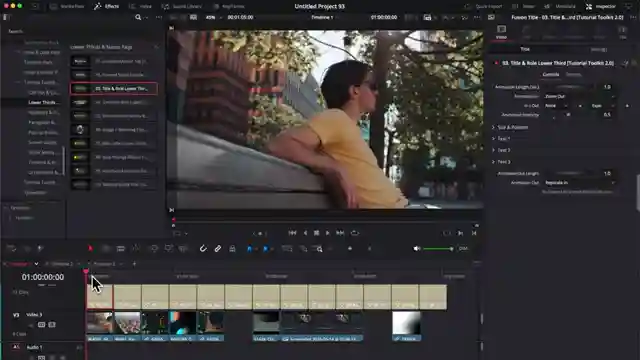Image resolution: width=640 pixels, height=360 pixels.
Task: Click the timeline timecode 01:00:00:00
Action: click(x=43, y=277)
